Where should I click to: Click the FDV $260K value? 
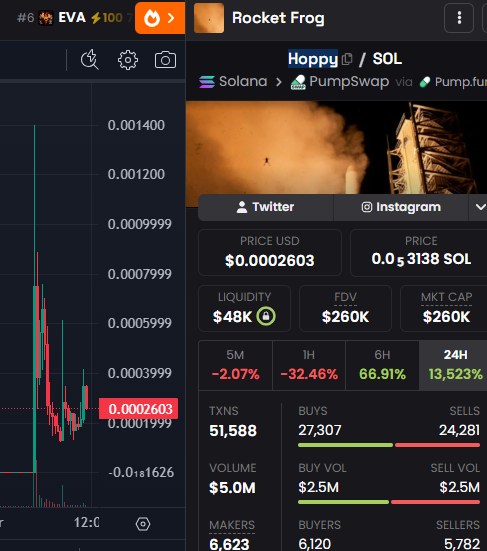345,317
